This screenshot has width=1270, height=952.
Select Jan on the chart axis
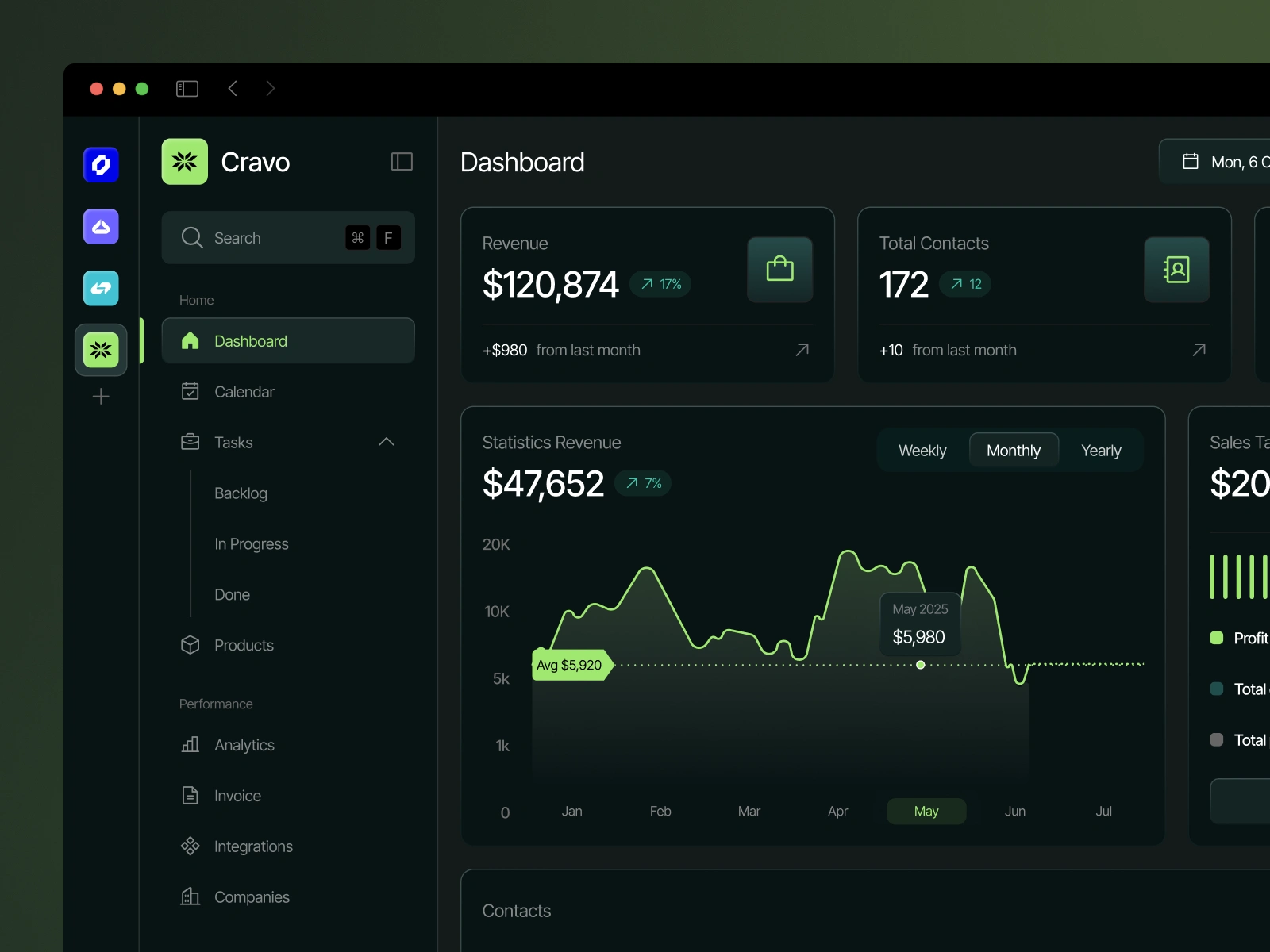pos(572,812)
